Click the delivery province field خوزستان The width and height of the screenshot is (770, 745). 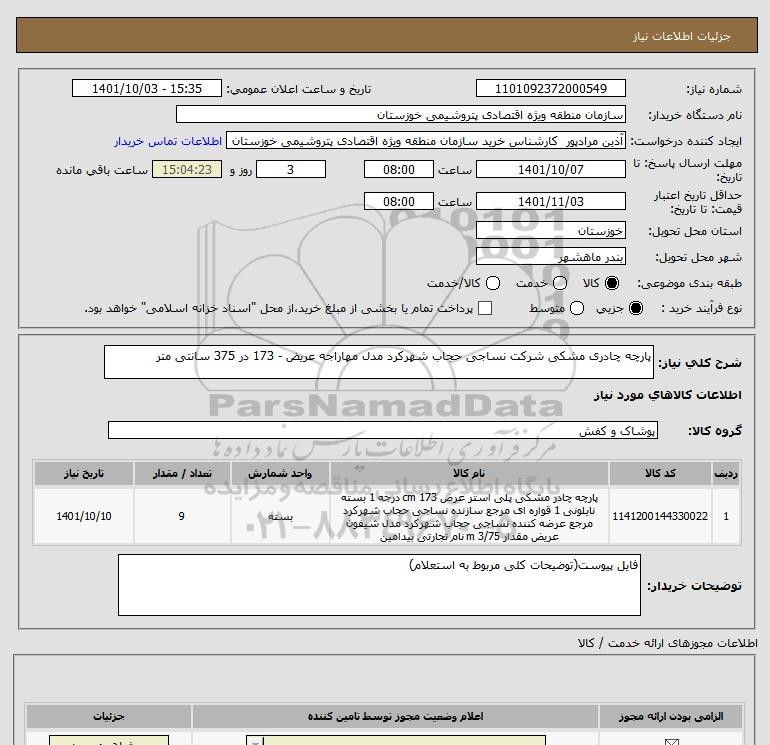550,230
